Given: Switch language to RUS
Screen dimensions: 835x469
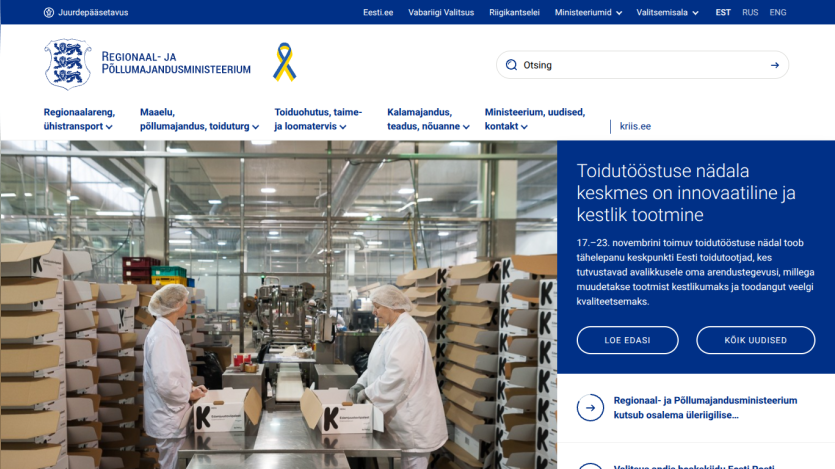Looking at the screenshot, I should click(x=750, y=12).
